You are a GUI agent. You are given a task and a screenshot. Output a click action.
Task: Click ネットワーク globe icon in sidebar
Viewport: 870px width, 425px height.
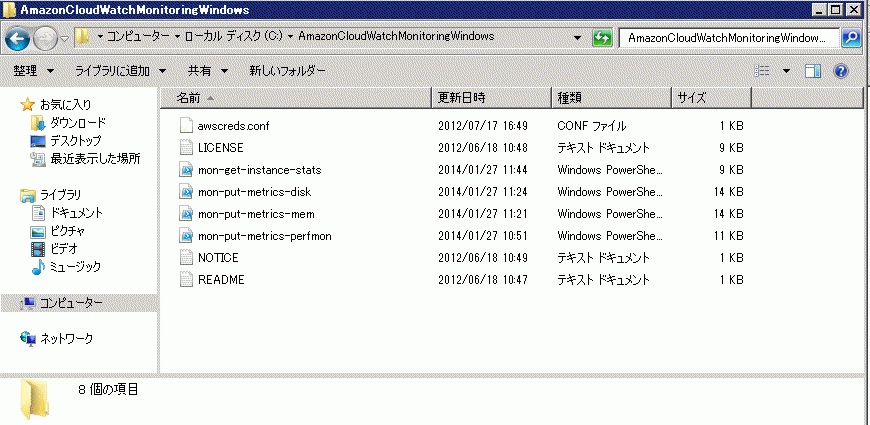point(28,338)
